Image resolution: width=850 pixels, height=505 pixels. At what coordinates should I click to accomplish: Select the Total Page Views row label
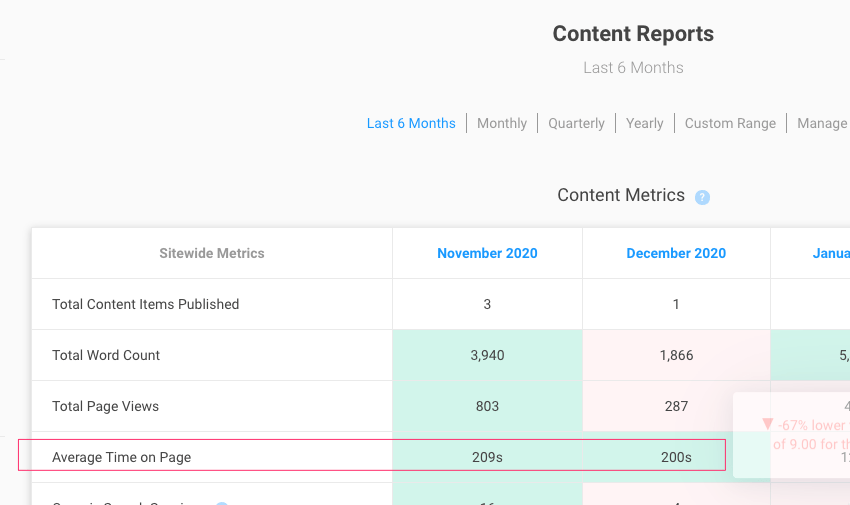tap(105, 406)
